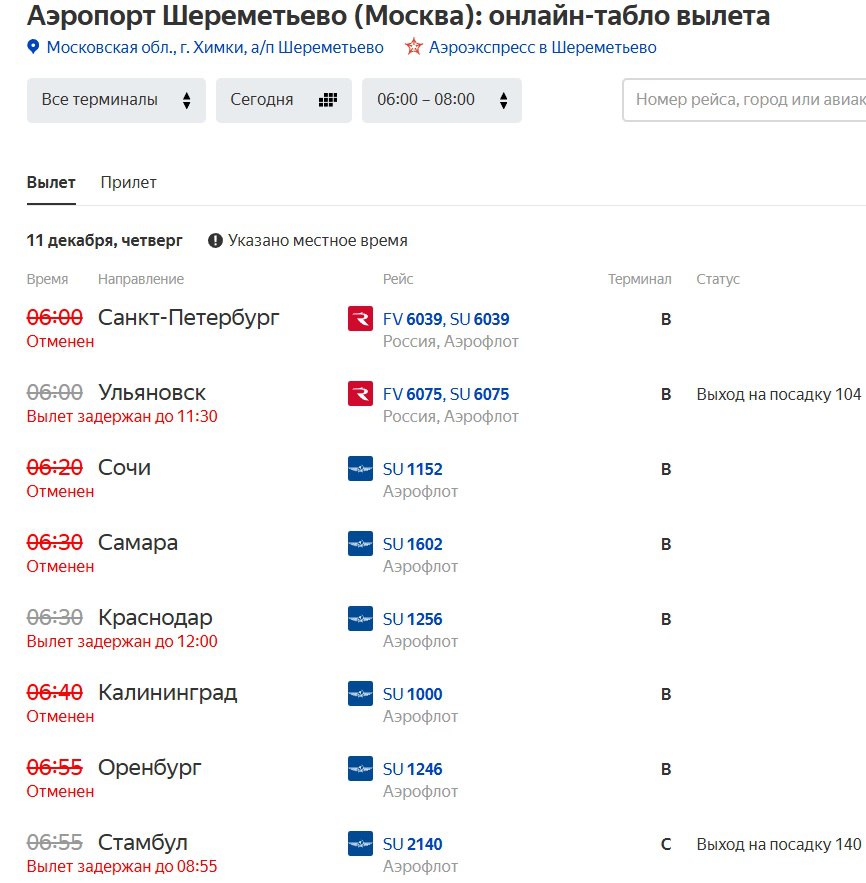Click the location pin icon beside the address
The image size is (866, 883).
[x=33, y=47]
